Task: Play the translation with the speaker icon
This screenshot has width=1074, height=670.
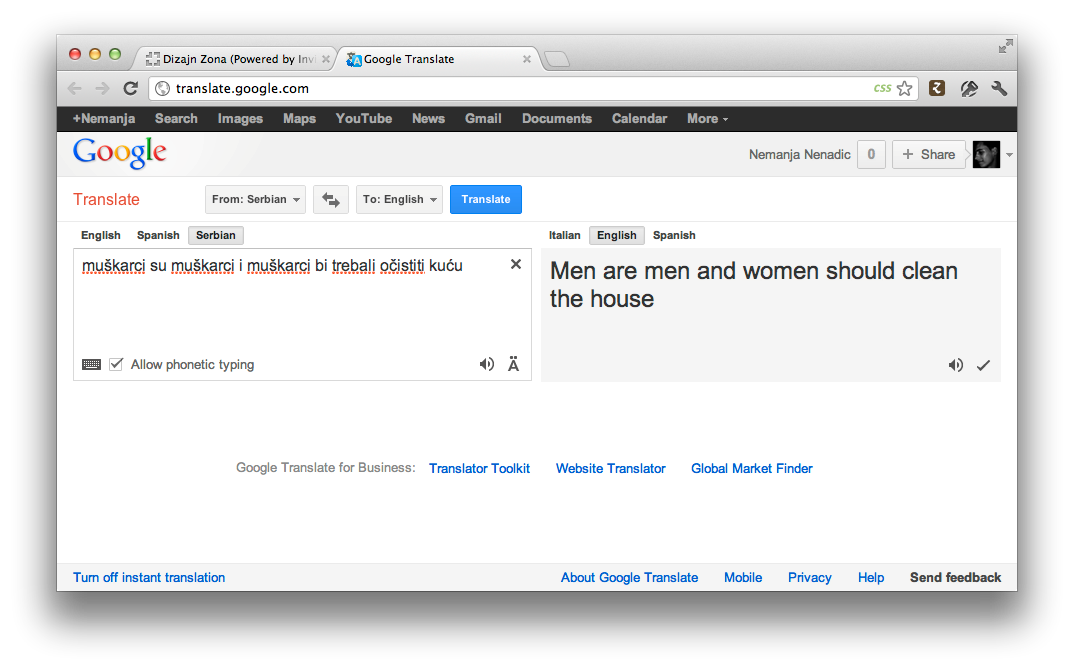Action: click(x=955, y=365)
